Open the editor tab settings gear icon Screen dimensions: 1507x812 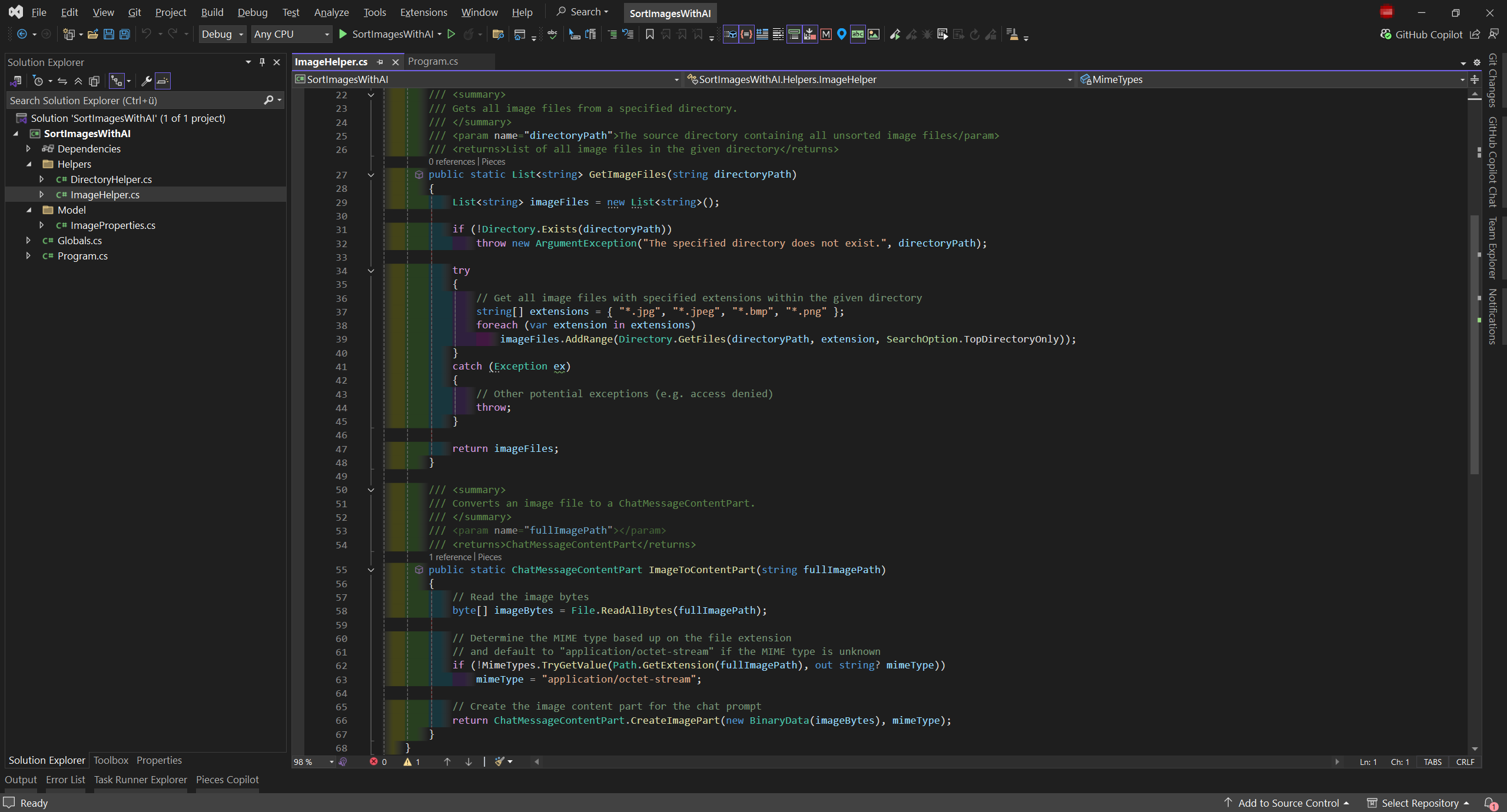tap(1477, 62)
